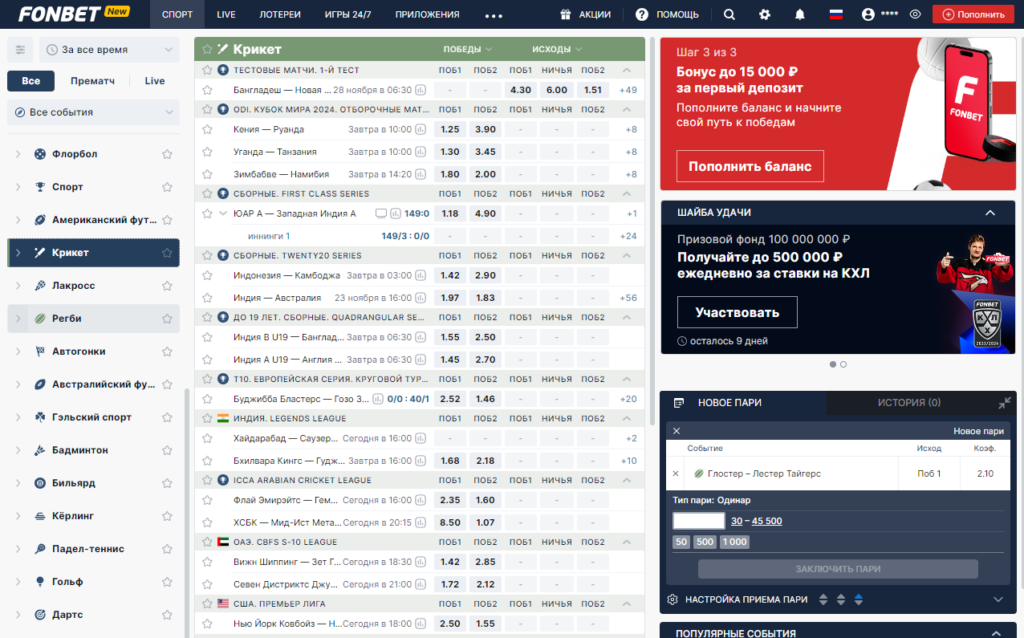Click the 45 500 max stake link
1024x638 pixels.
[x=767, y=521]
